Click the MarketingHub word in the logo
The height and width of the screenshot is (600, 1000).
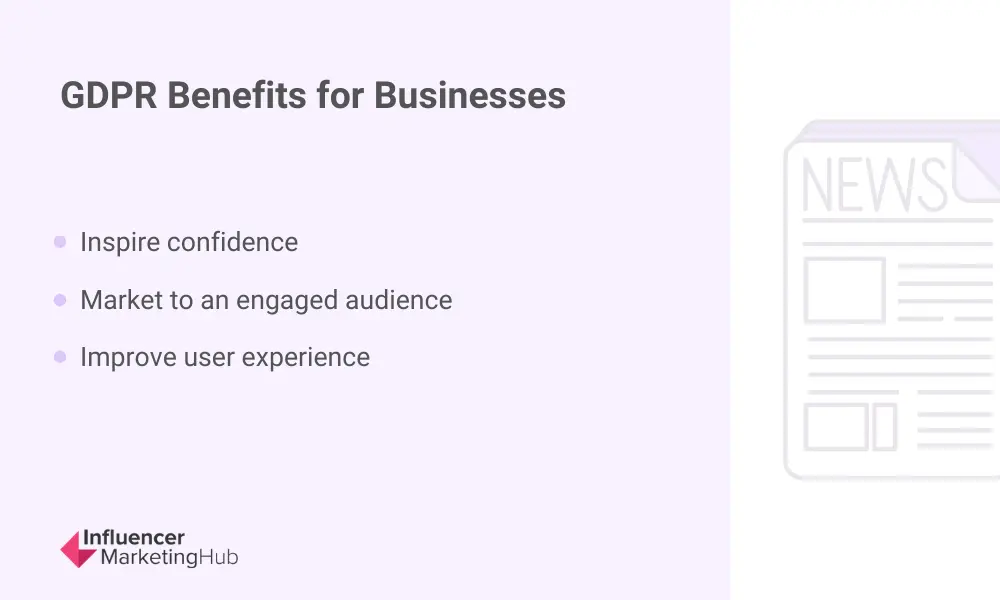click(x=169, y=558)
